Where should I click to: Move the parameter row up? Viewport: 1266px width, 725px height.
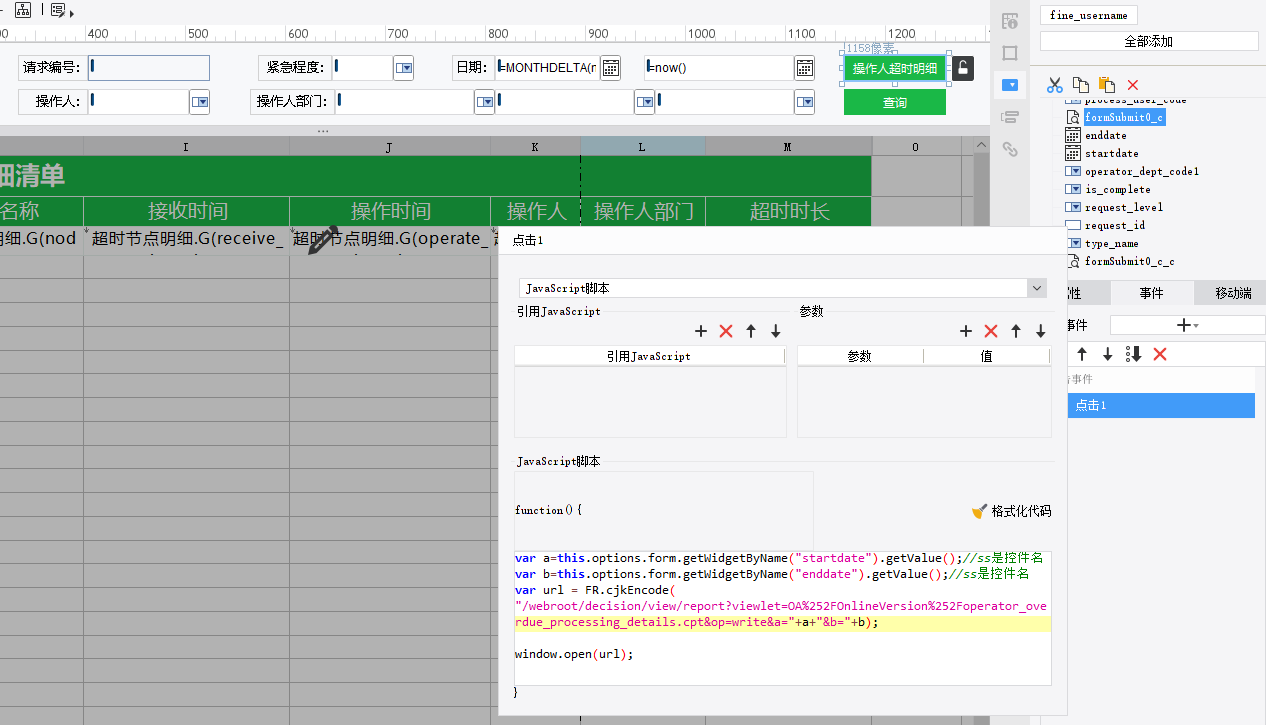click(1016, 331)
